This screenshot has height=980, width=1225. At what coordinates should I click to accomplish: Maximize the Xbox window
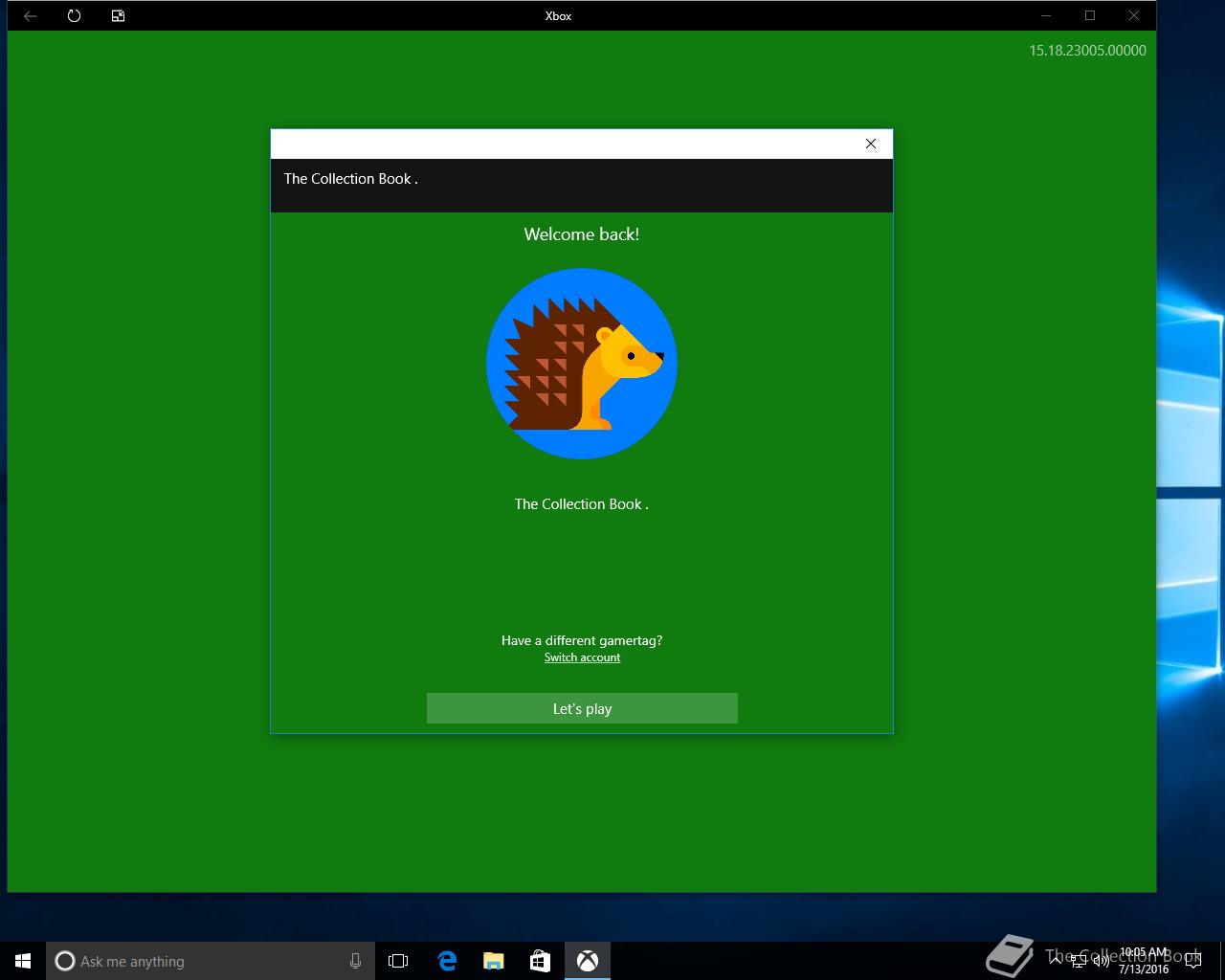(x=1090, y=15)
